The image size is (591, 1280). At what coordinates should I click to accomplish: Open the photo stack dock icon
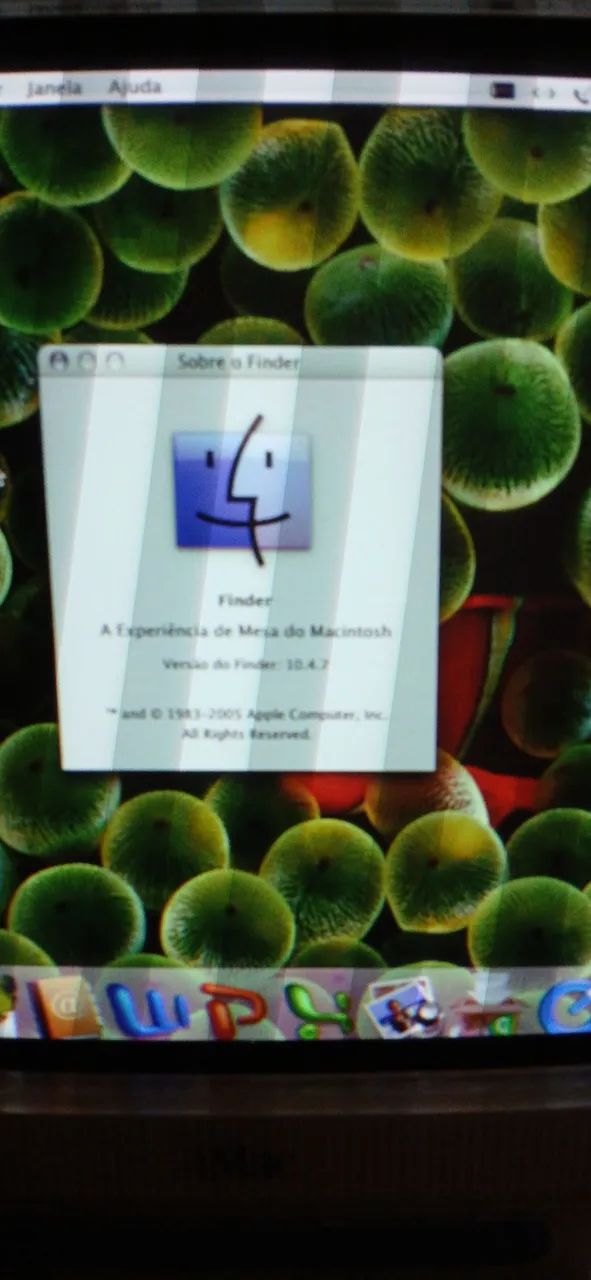point(402,1006)
